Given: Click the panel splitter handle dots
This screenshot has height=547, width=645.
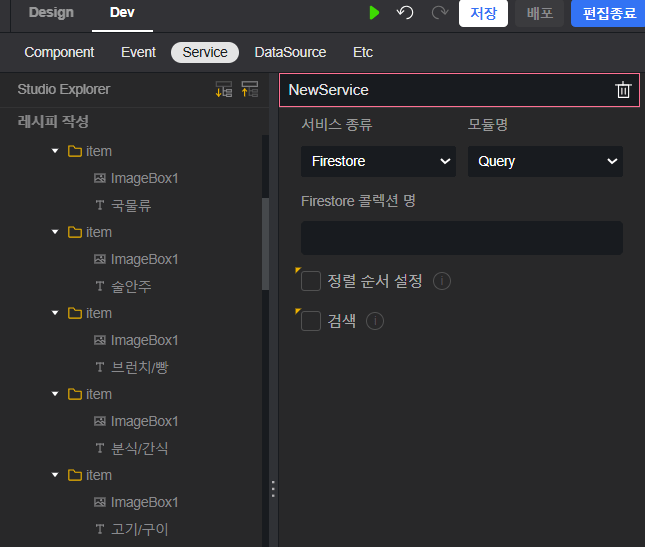Looking at the screenshot, I should 273,489.
